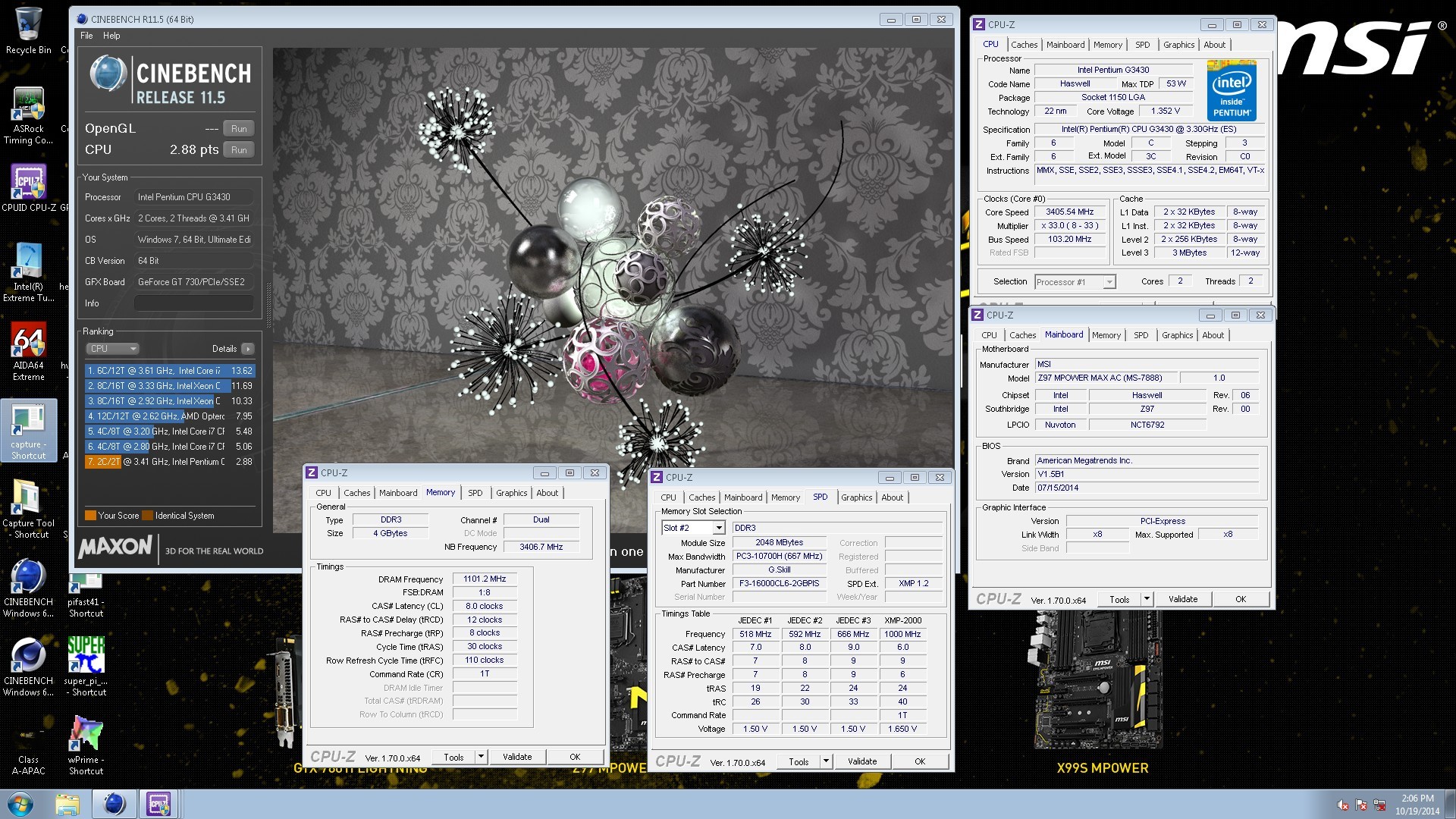Screen dimensions: 1456x819
Task: Launch the wPrime - Shortcut desktop icon
Action: [86, 746]
